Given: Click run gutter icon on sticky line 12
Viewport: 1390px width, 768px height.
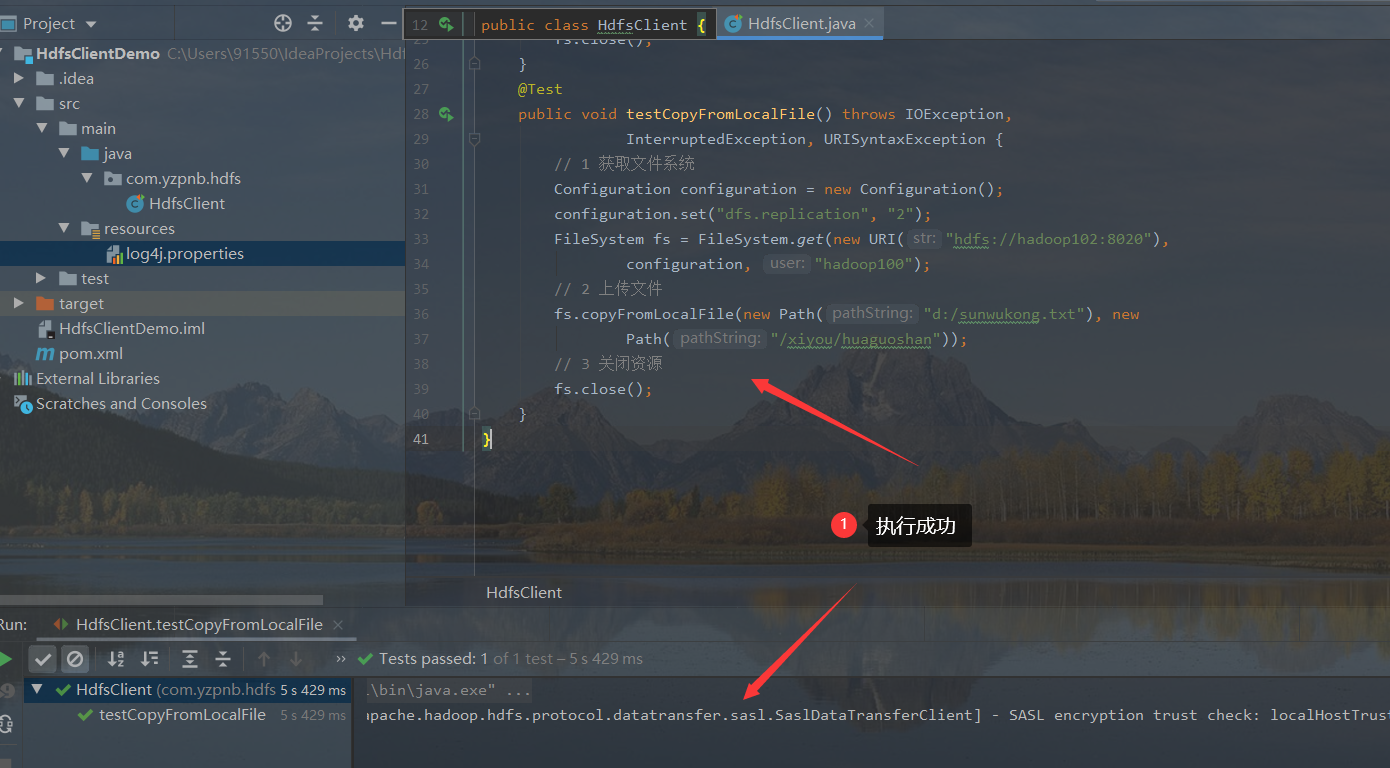Looking at the screenshot, I should tap(446, 24).
